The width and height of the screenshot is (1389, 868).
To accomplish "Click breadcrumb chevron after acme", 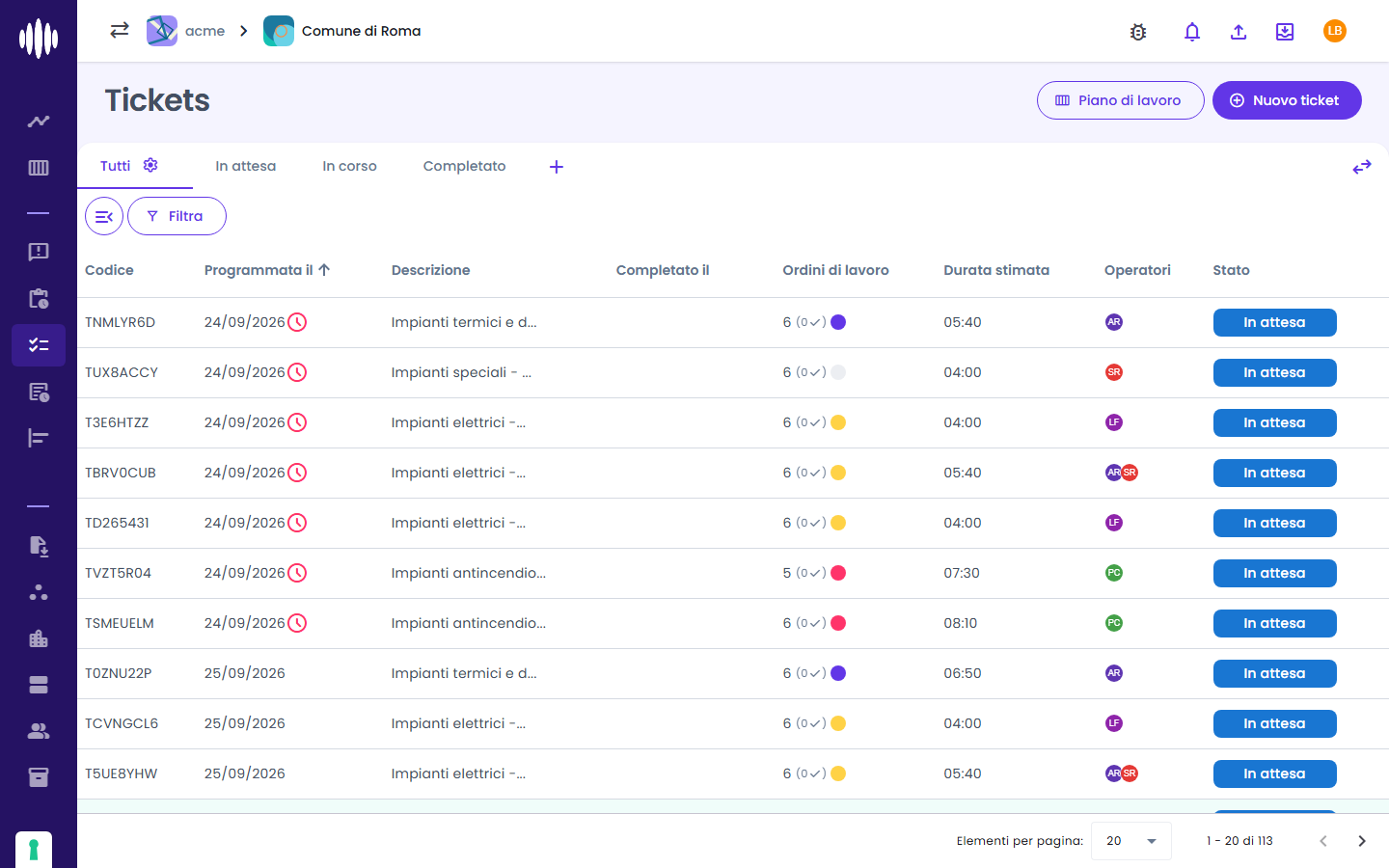I will point(244,31).
